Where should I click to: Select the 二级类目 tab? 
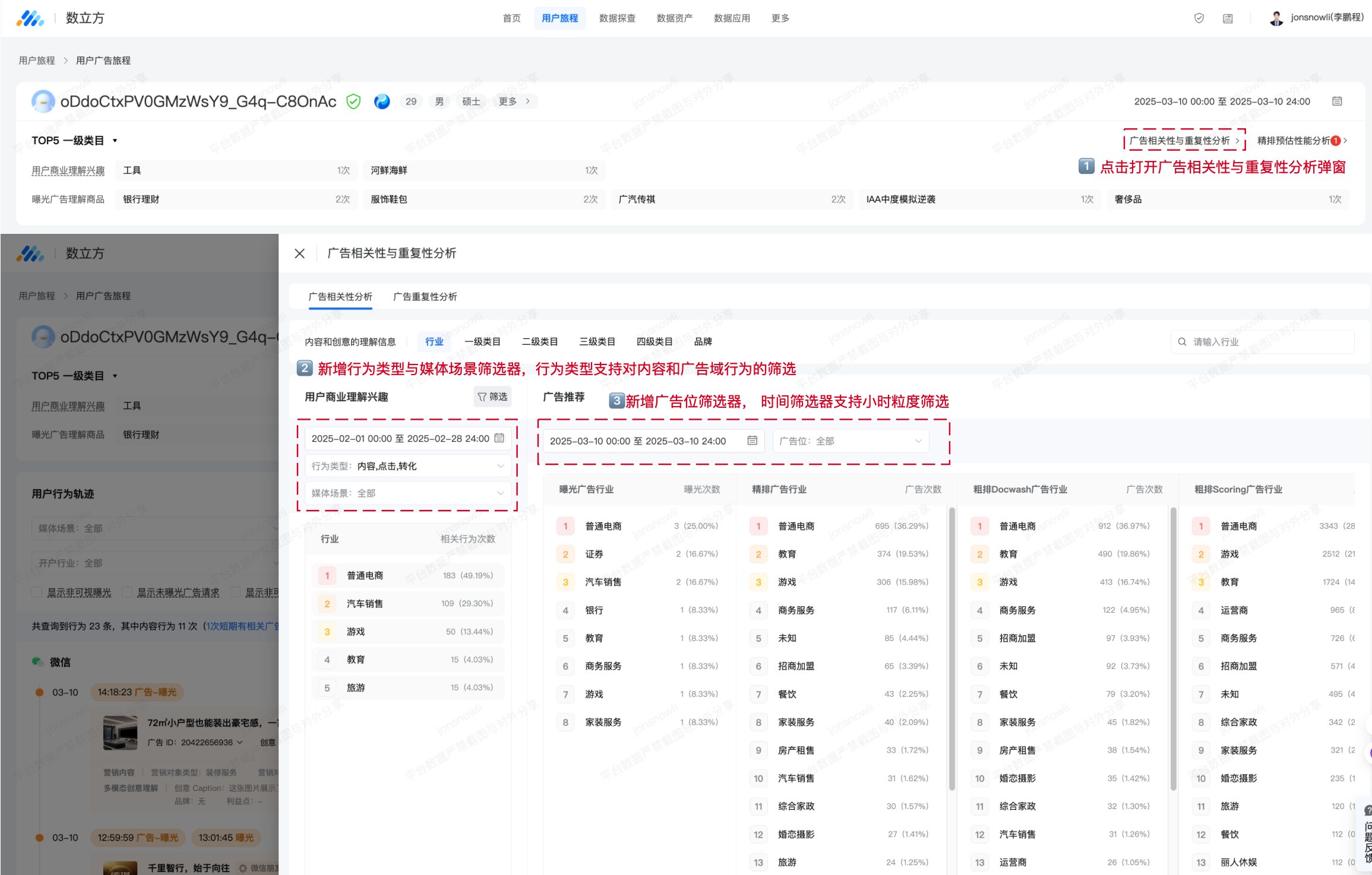[x=539, y=342]
